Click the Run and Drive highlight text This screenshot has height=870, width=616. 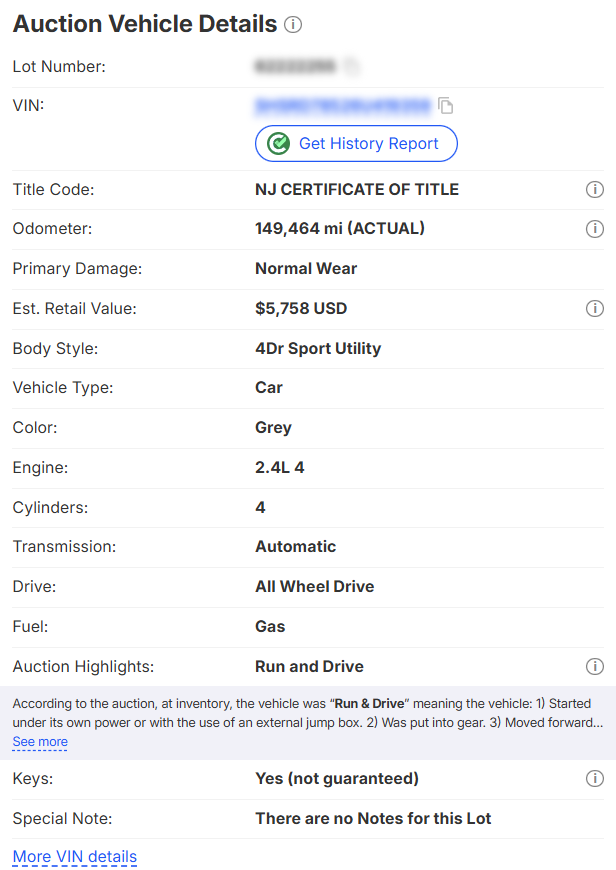(x=309, y=666)
